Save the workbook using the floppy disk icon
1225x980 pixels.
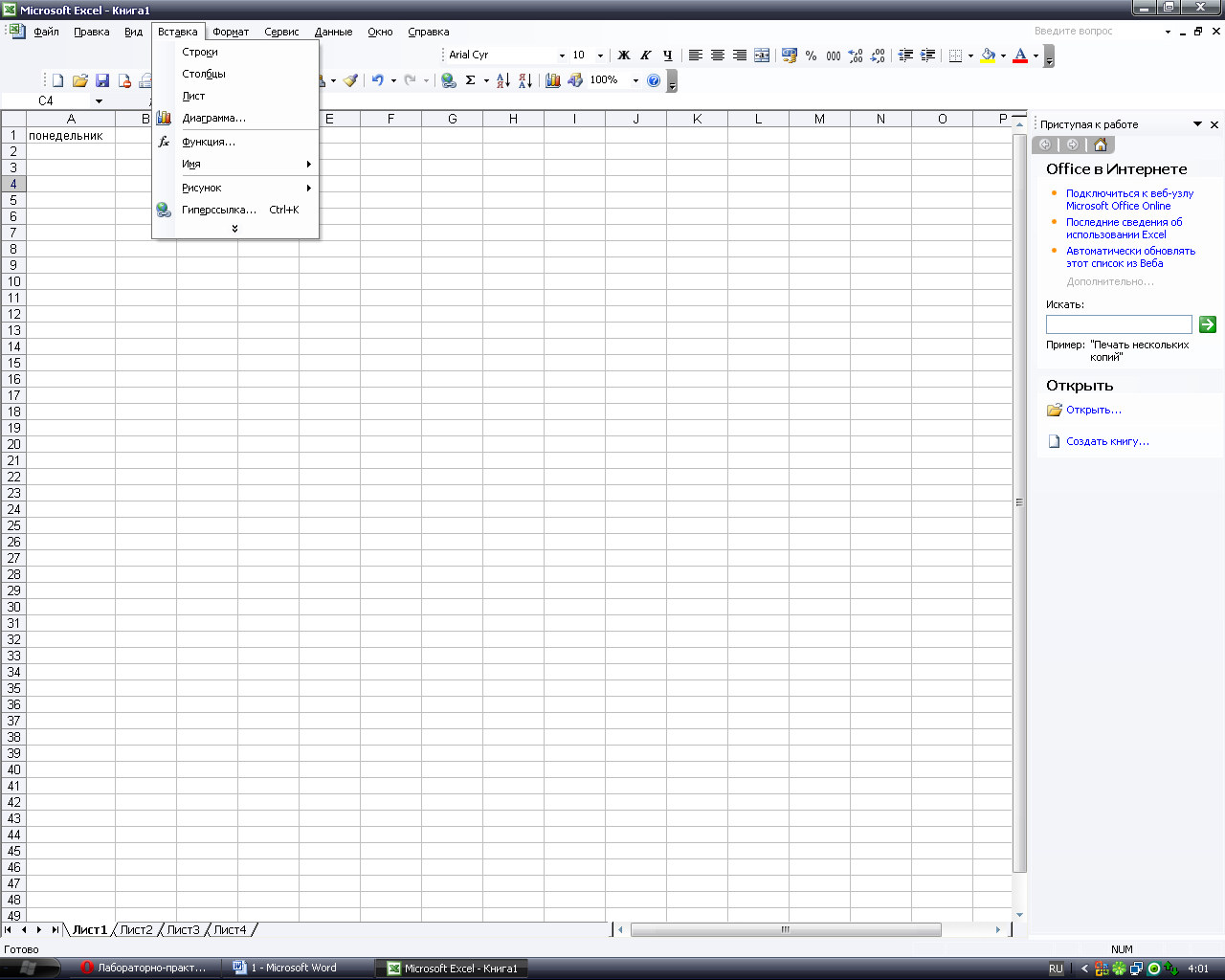(102, 81)
